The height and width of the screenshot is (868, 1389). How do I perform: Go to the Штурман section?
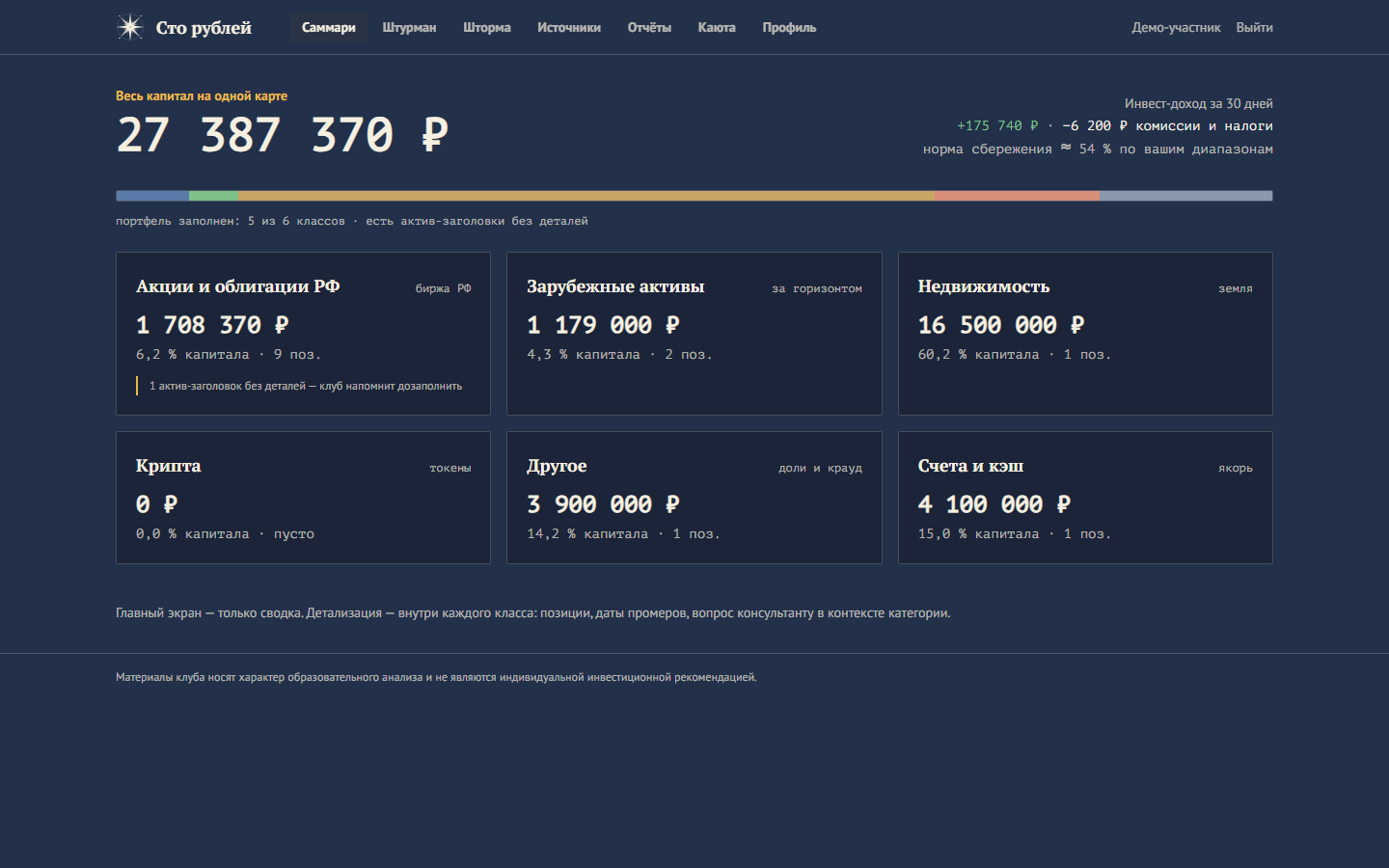click(x=409, y=27)
